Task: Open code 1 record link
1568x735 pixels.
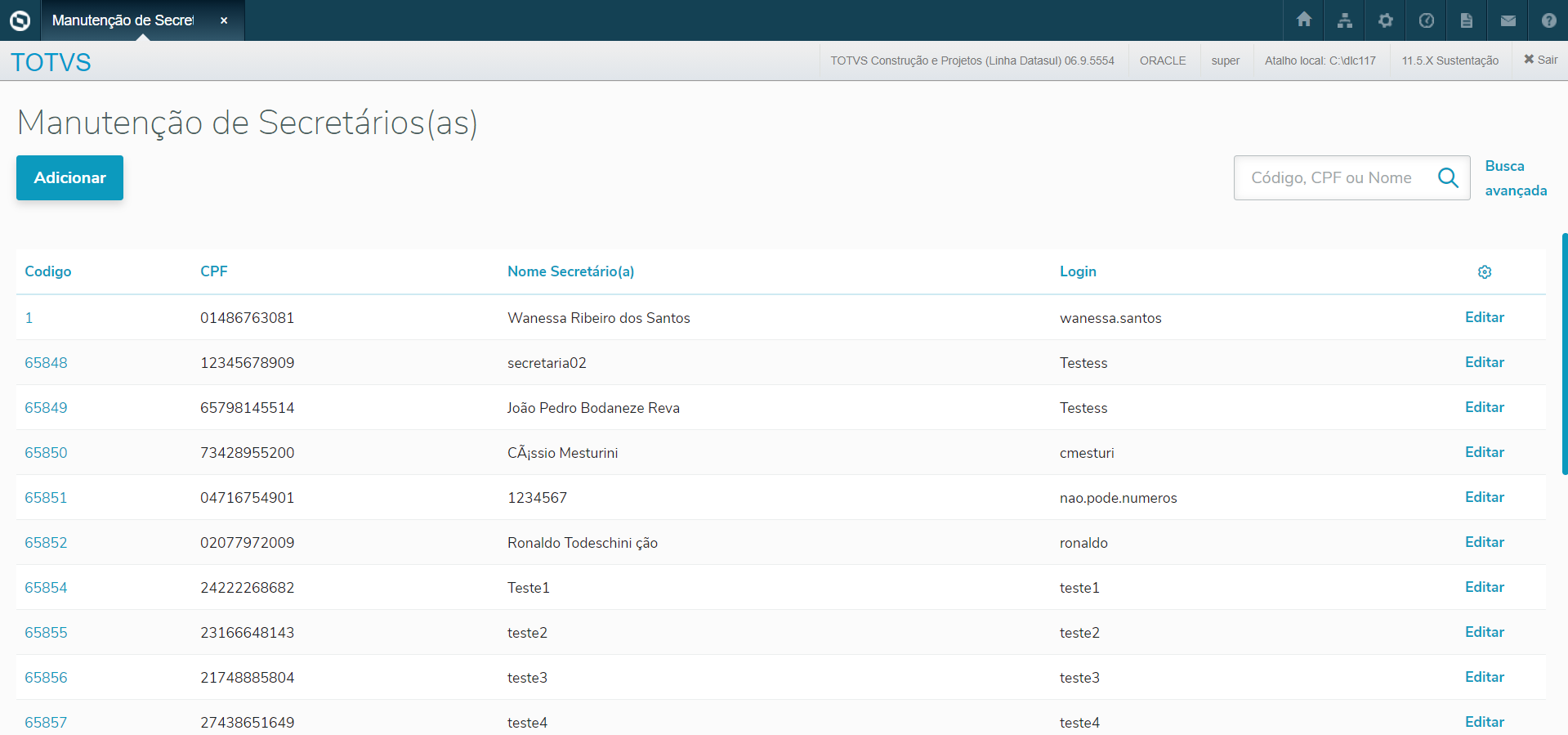Action: point(29,318)
